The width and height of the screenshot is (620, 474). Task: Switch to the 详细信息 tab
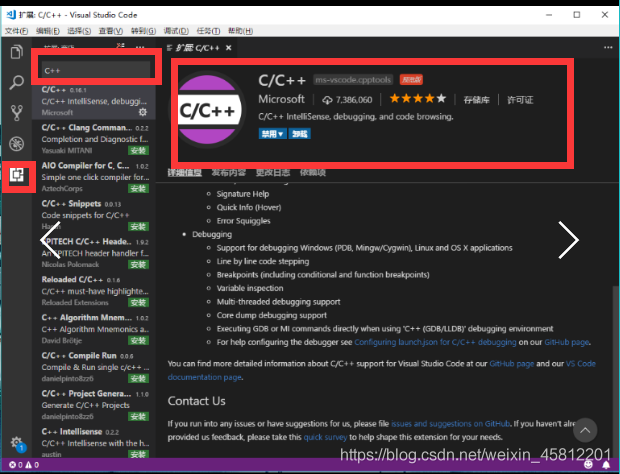(x=185, y=172)
